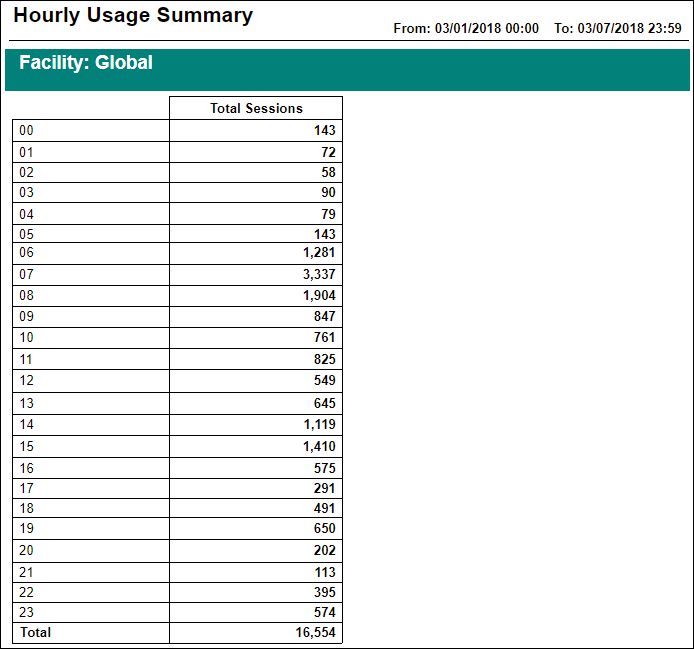Click sessions value 3,337 for hour 07

tap(319, 274)
